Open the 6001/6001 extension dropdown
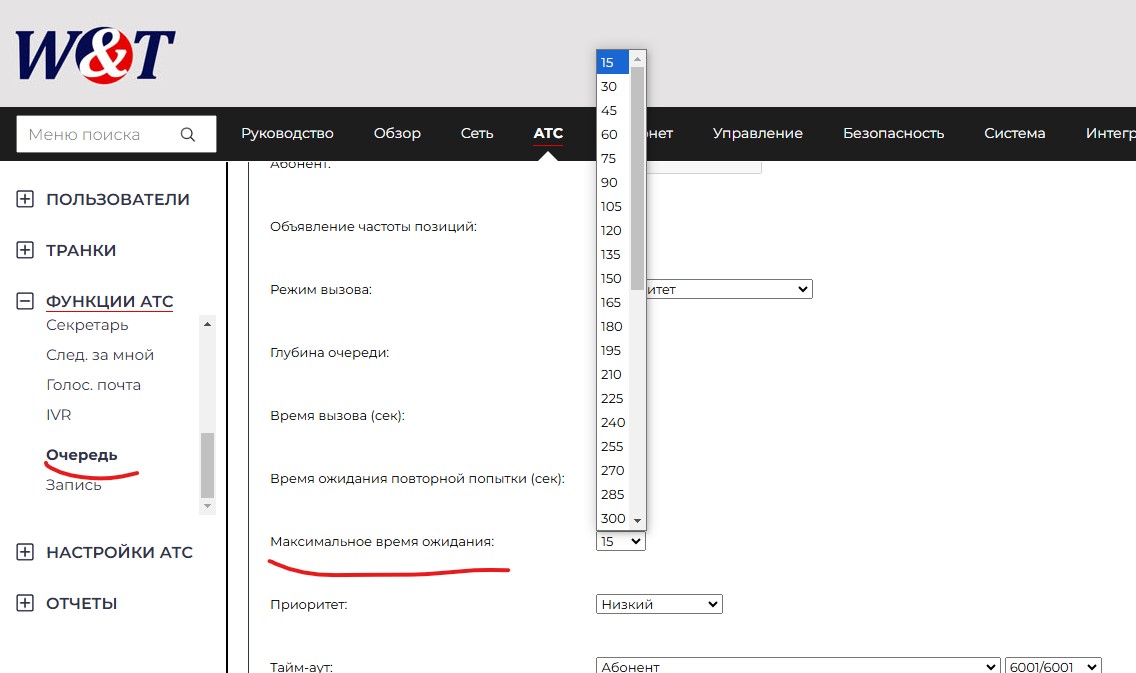The height and width of the screenshot is (673, 1136). point(1053,666)
